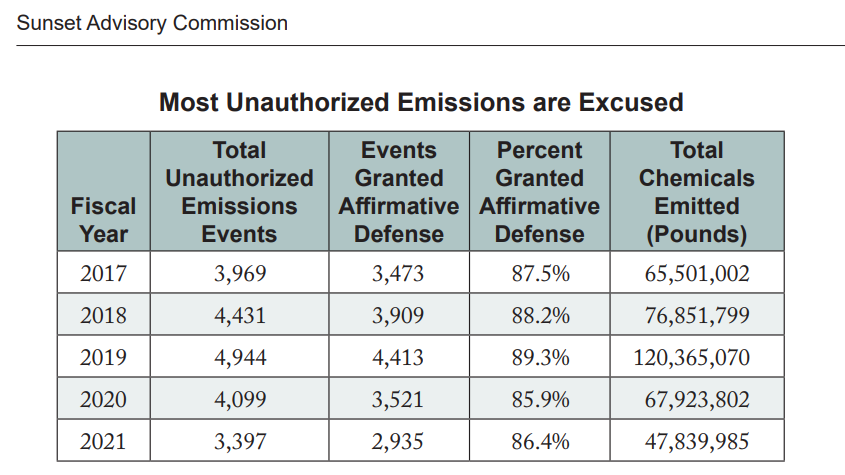Click the 67,923,802 chemicals emitted cell
This screenshot has height=475, width=845.
tap(696, 399)
